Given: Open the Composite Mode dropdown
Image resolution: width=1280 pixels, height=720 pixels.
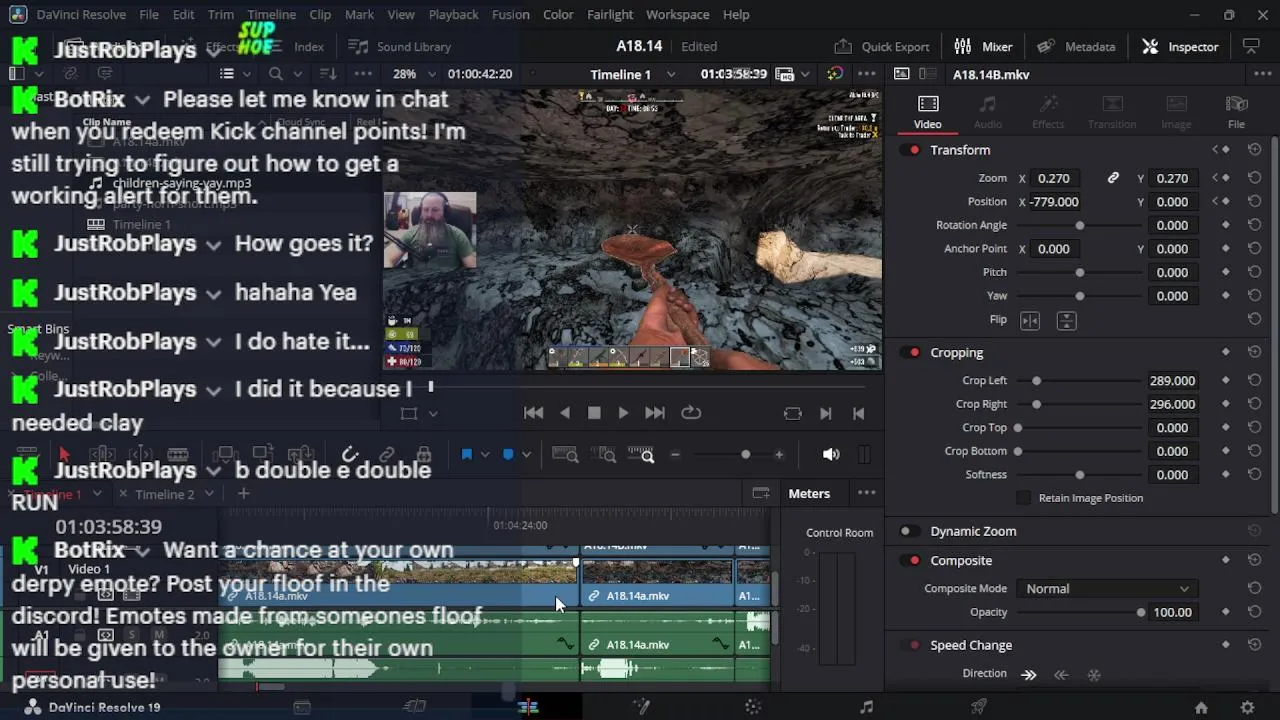Looking at the screenshot, I should coord(1106,589).
